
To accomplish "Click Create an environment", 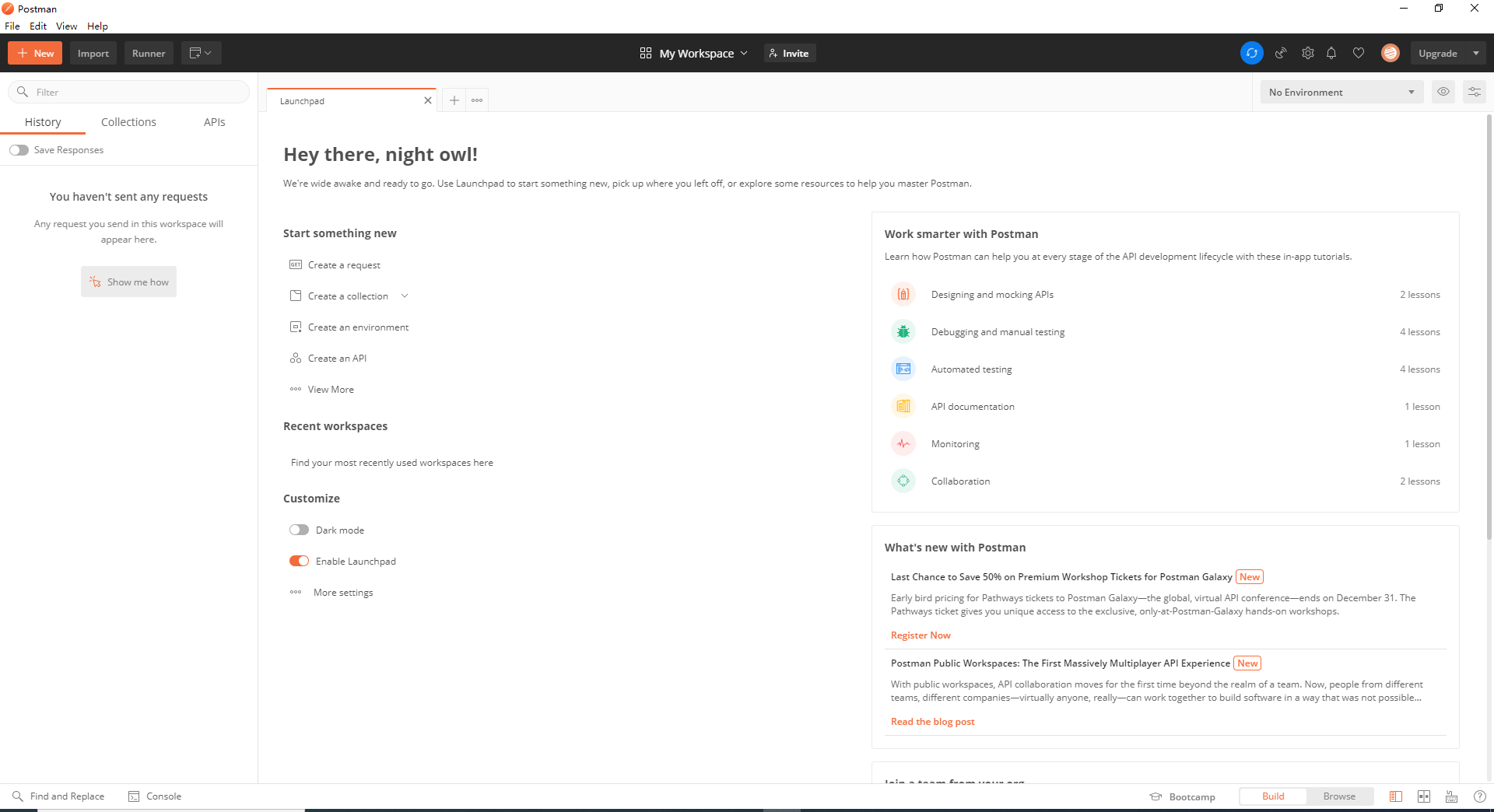I will (349, 327).
